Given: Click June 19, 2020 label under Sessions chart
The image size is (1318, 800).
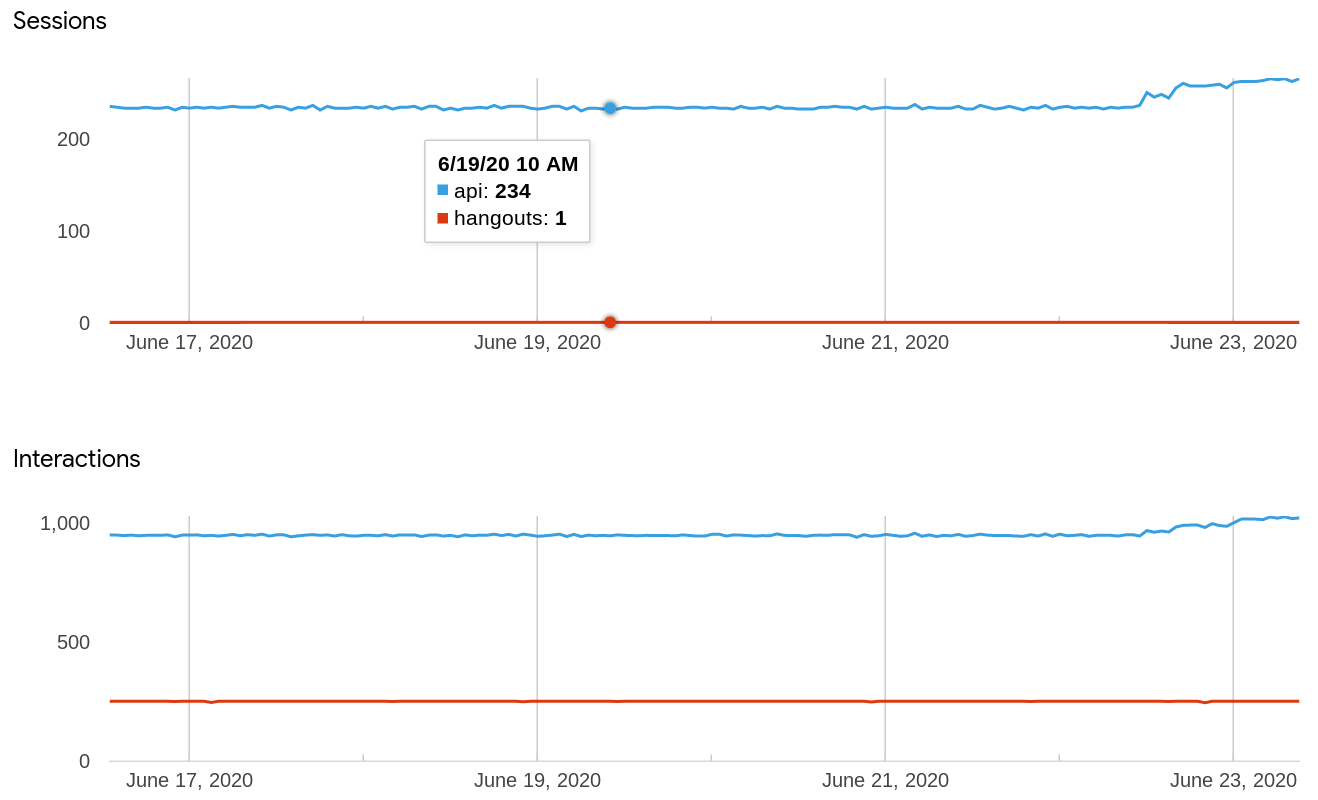Looking at the screenshot, I should coord(537,343).
